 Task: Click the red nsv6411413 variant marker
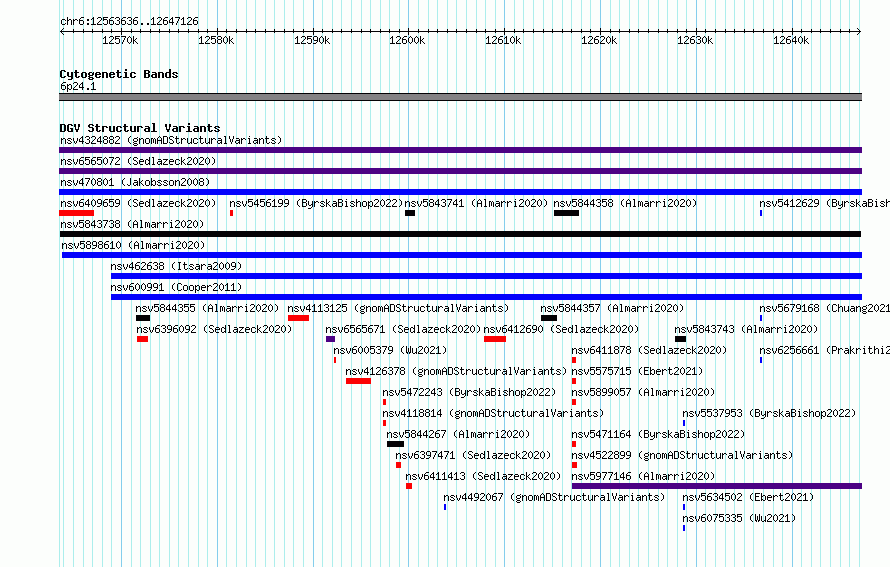tap(409, 486)
